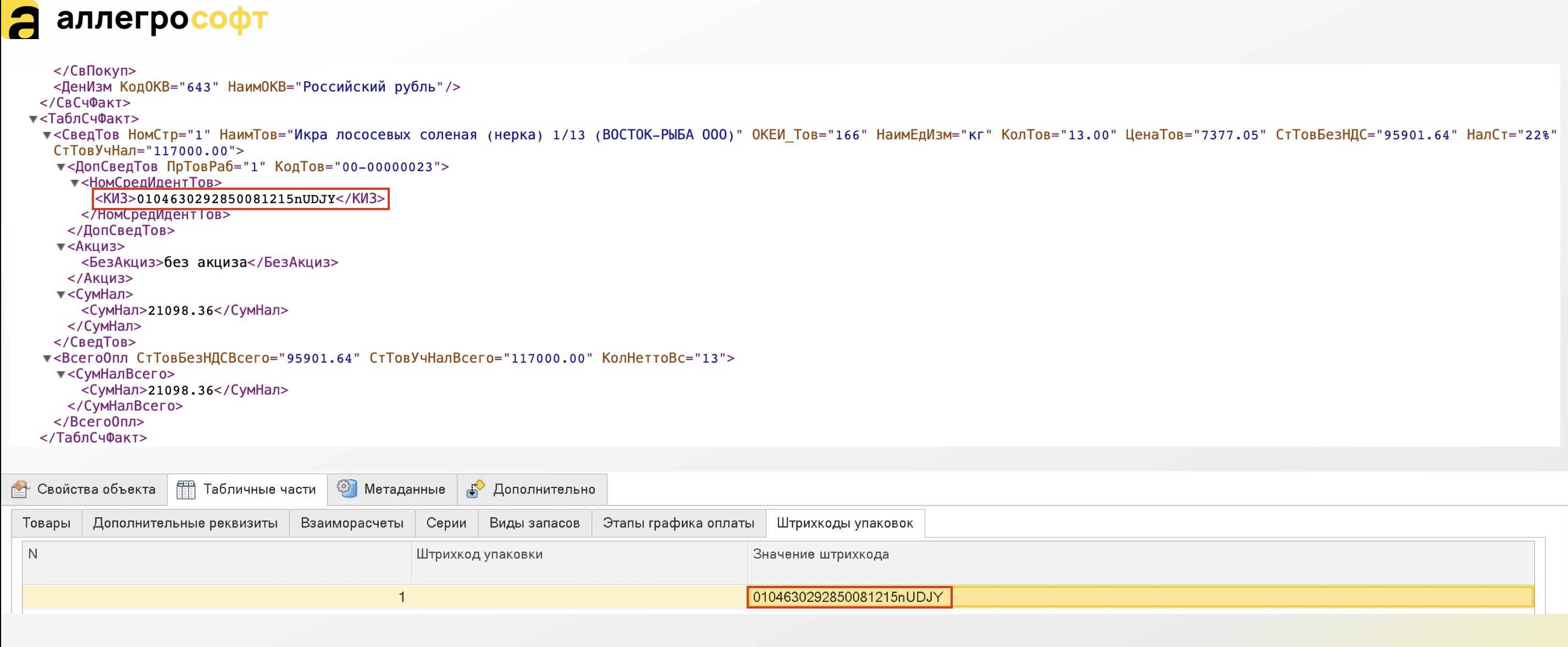The width and height of the screenshot is (1568, 647).
Task: Open the Метаданные tab
Action: tap(392, 489)
